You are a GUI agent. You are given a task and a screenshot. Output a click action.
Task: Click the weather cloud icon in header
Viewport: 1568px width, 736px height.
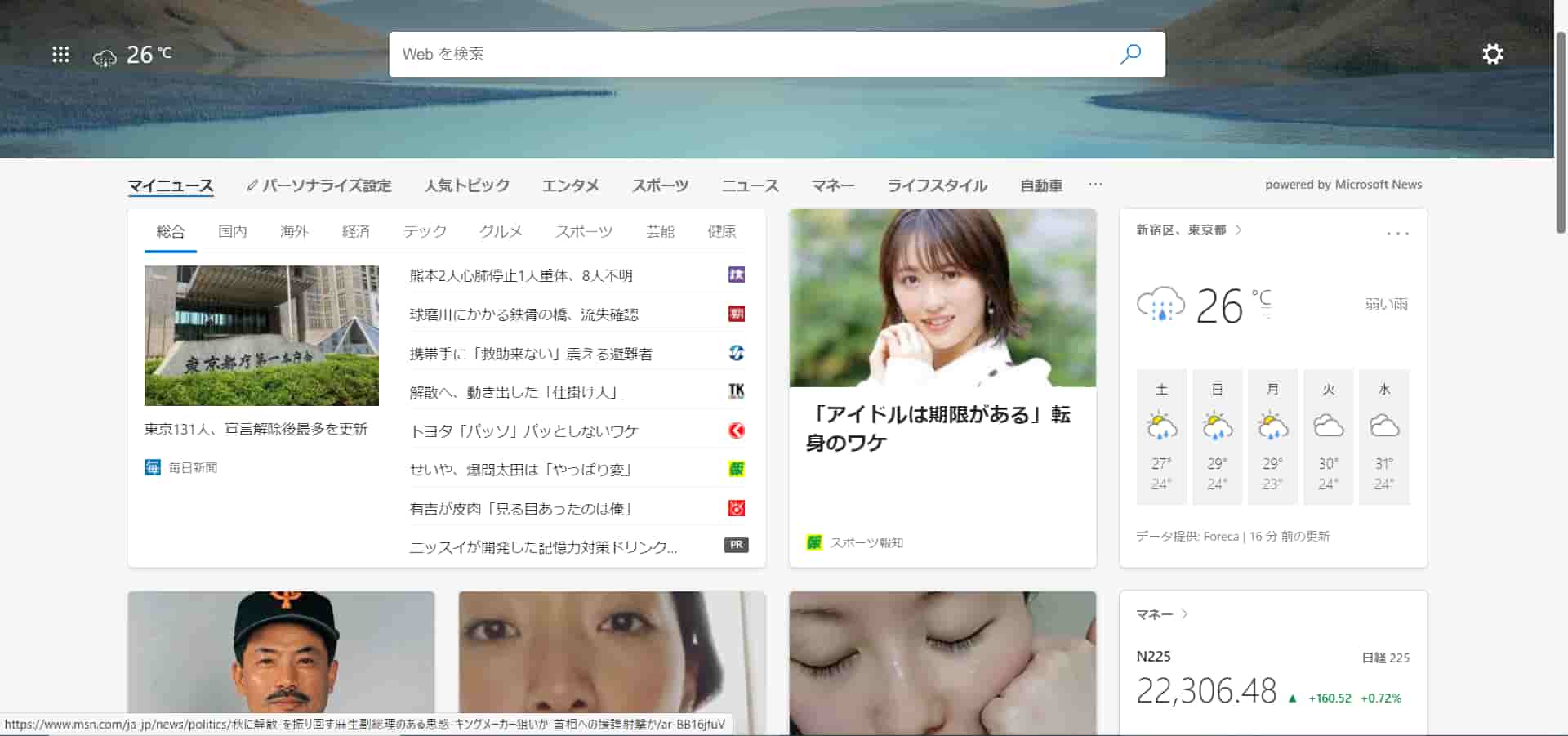pos(105,57)
